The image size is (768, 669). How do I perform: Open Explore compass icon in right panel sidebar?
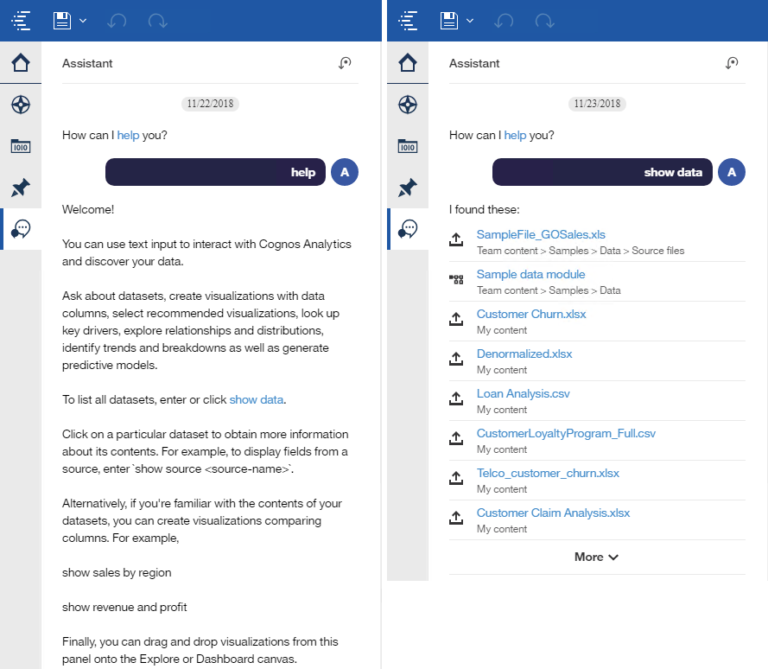pyautogui.click(x=408, y=104)
